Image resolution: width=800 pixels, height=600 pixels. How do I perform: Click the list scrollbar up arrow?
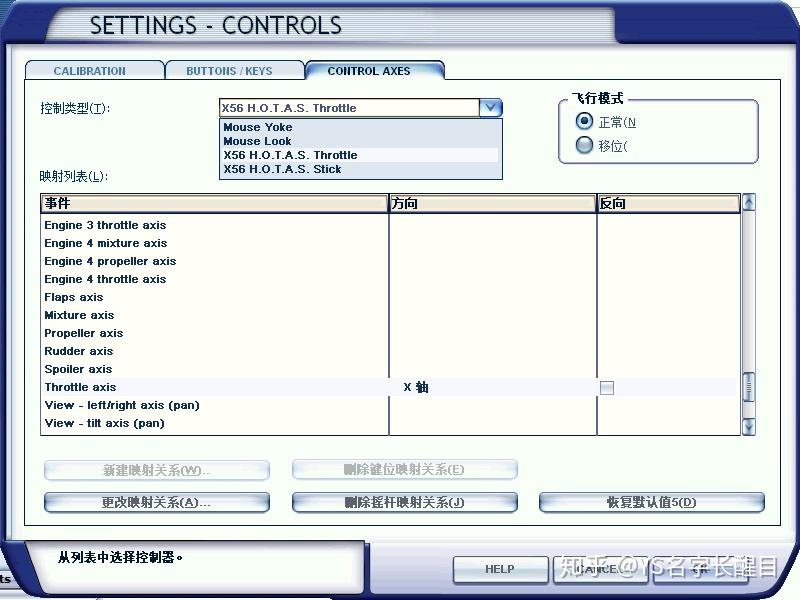[748, 203]
